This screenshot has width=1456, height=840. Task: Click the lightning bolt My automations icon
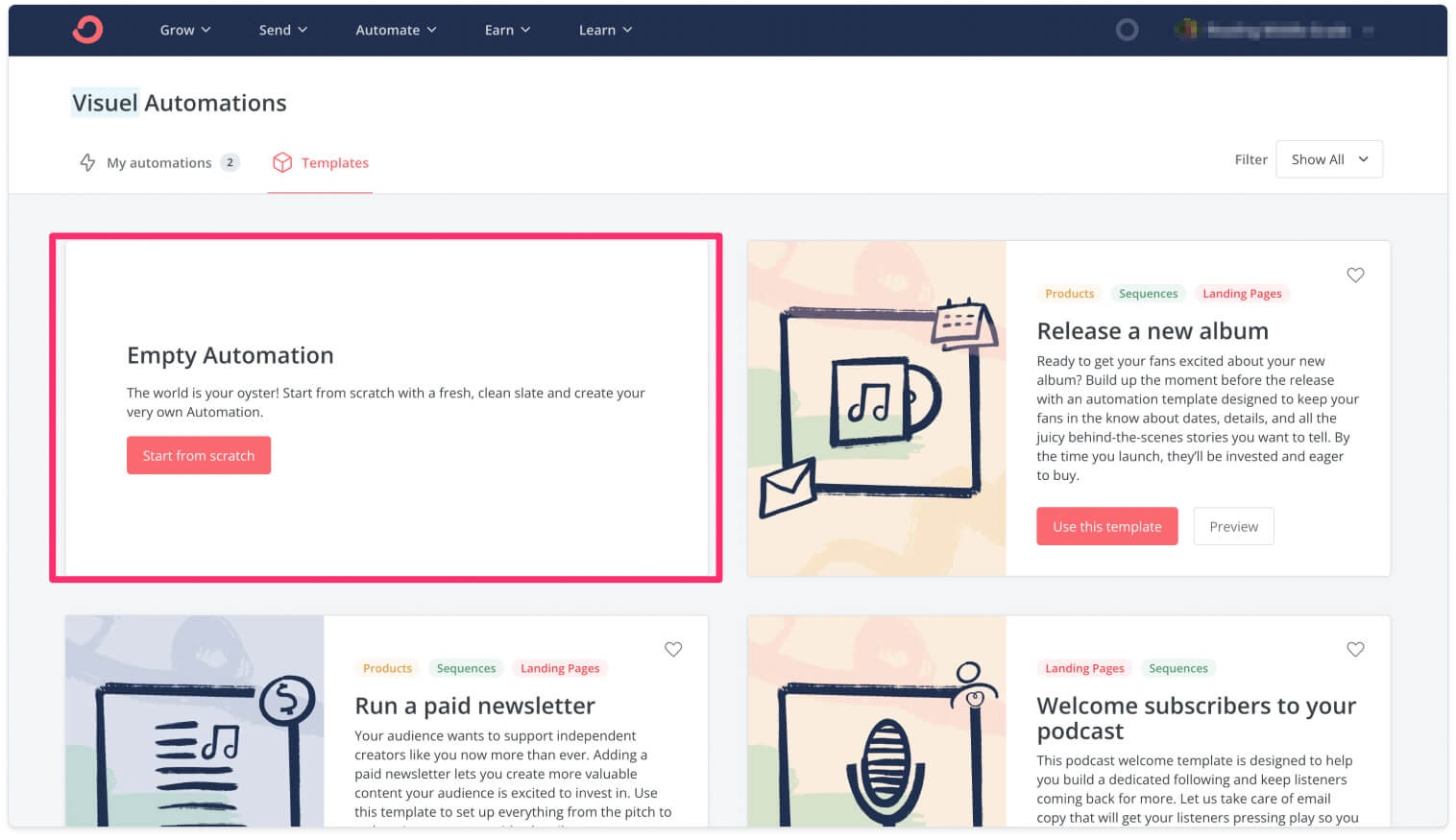[x=87, y=162]
